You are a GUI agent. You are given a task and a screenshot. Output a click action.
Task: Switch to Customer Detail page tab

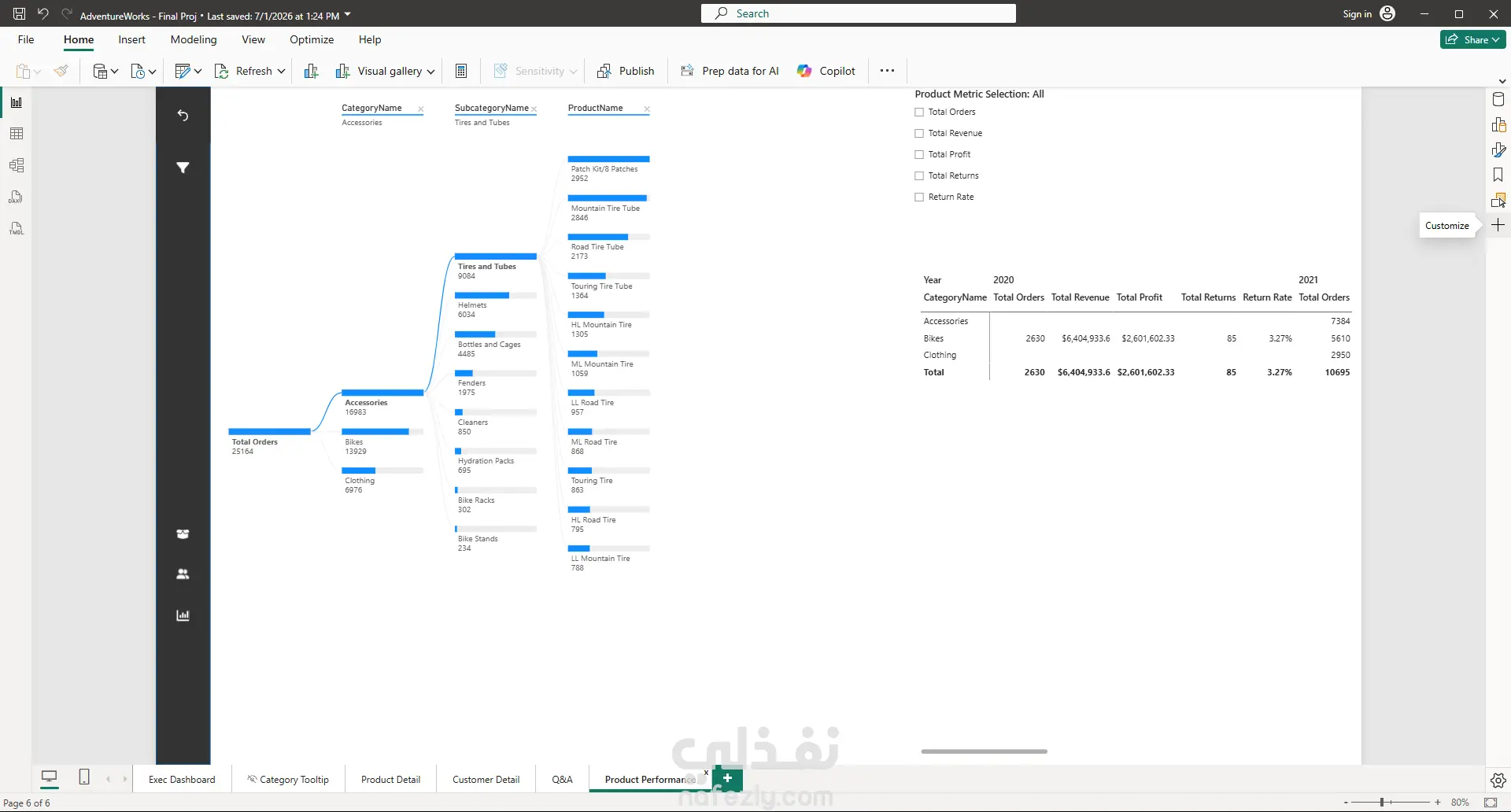486,780
